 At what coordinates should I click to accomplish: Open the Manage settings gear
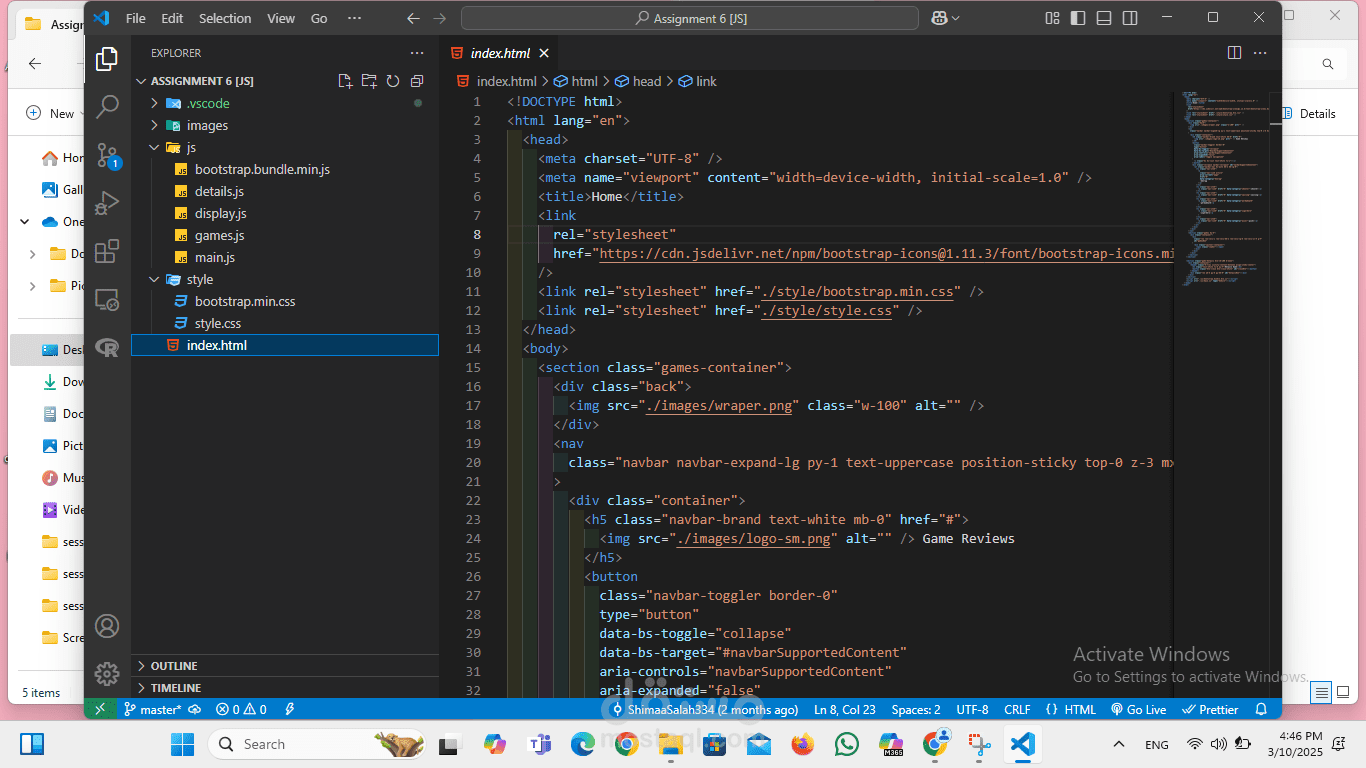107,673
